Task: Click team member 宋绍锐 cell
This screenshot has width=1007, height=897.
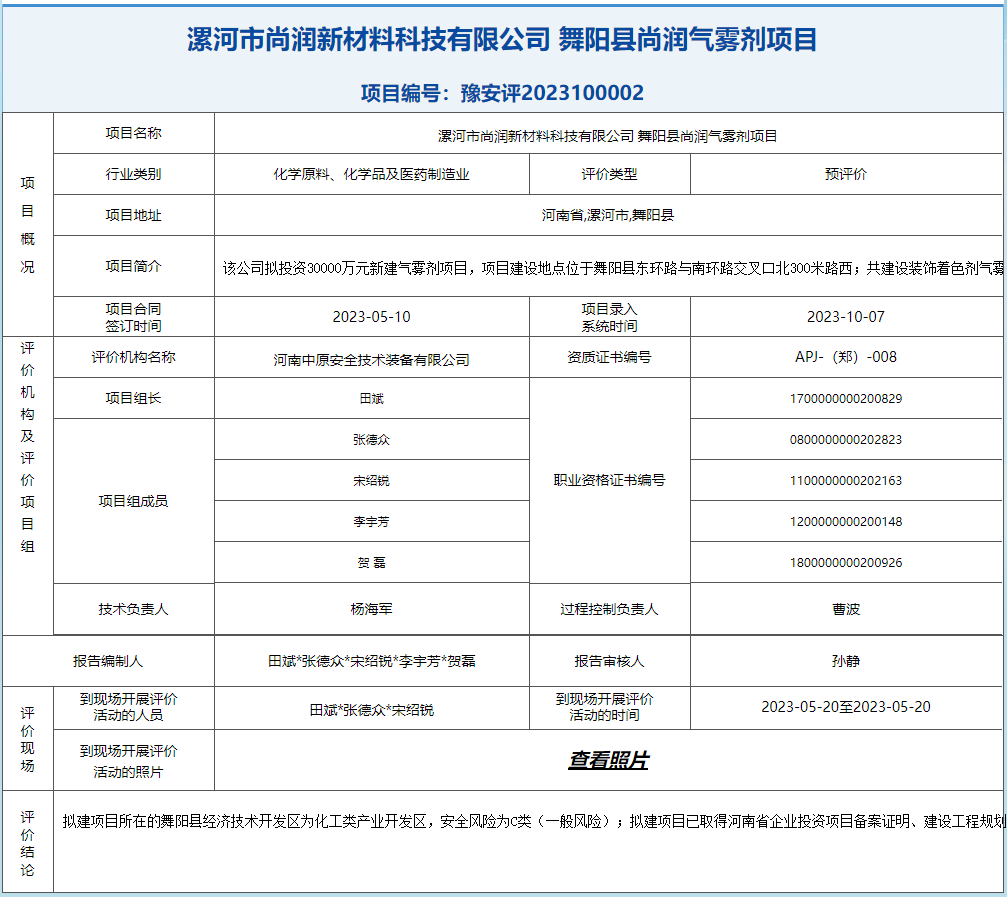Action: (371, 480)
